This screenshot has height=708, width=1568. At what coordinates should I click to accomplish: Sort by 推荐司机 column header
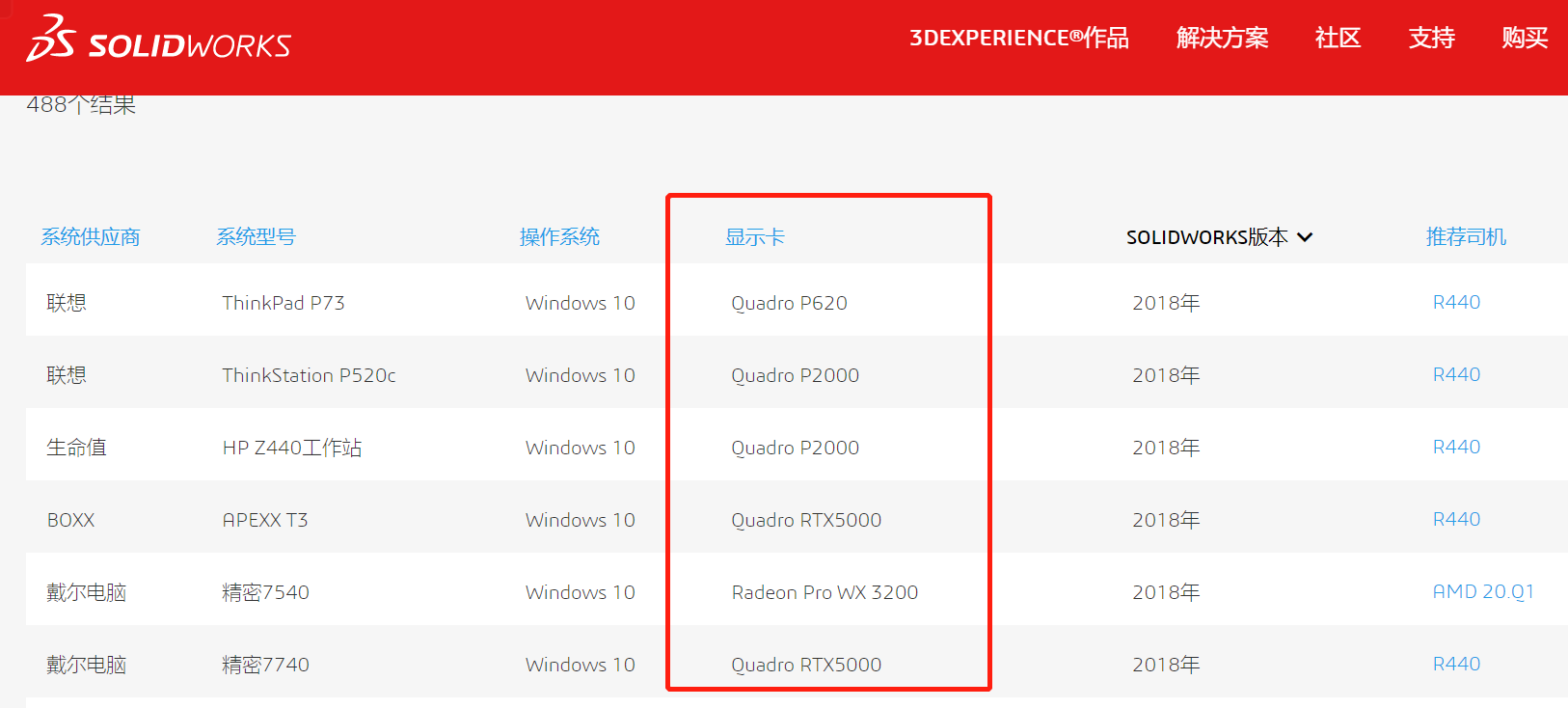(x=1466, y=237)
